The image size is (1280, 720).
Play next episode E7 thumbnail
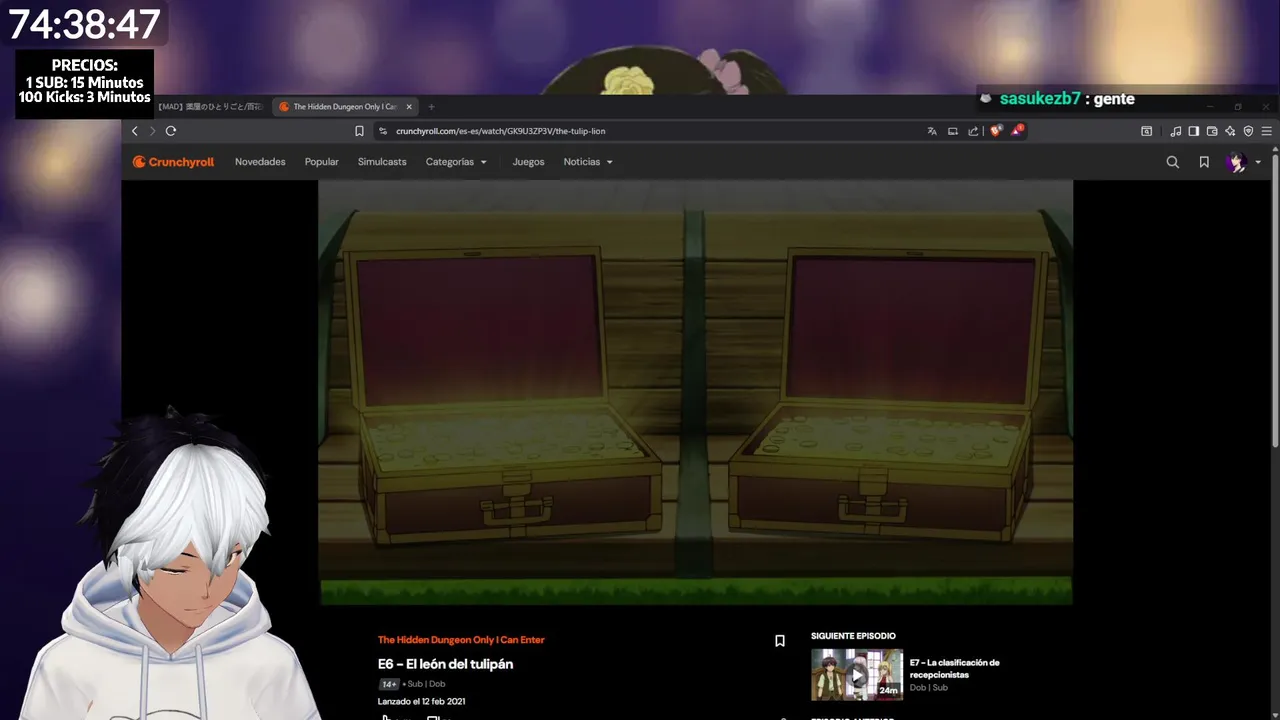click(857, 675)
